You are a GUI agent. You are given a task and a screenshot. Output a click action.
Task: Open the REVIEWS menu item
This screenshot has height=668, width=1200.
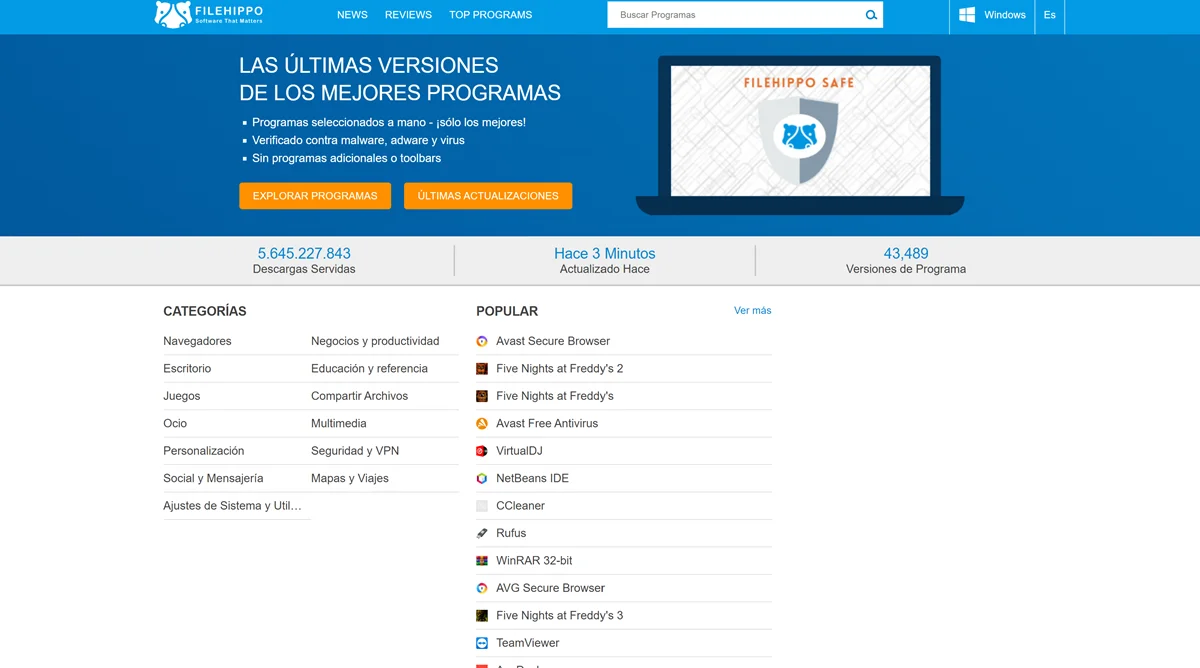408,15
